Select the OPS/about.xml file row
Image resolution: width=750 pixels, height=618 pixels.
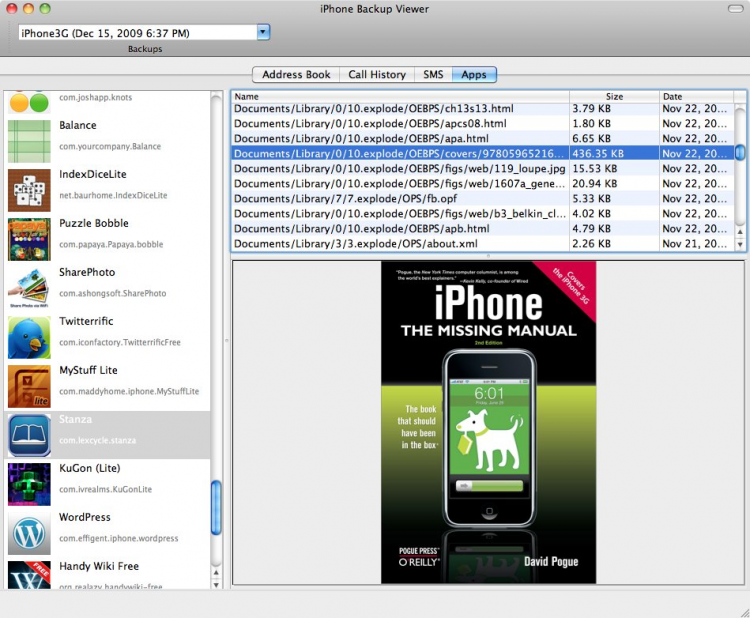[x=483, y=244]
